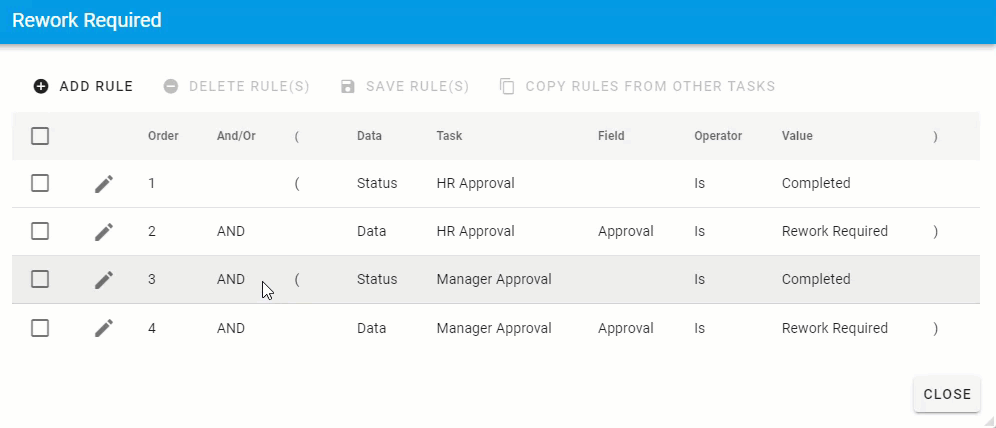Select the checkbox for rule 3
This screenshot has width=996, height=428.
[x=40, y=280]
